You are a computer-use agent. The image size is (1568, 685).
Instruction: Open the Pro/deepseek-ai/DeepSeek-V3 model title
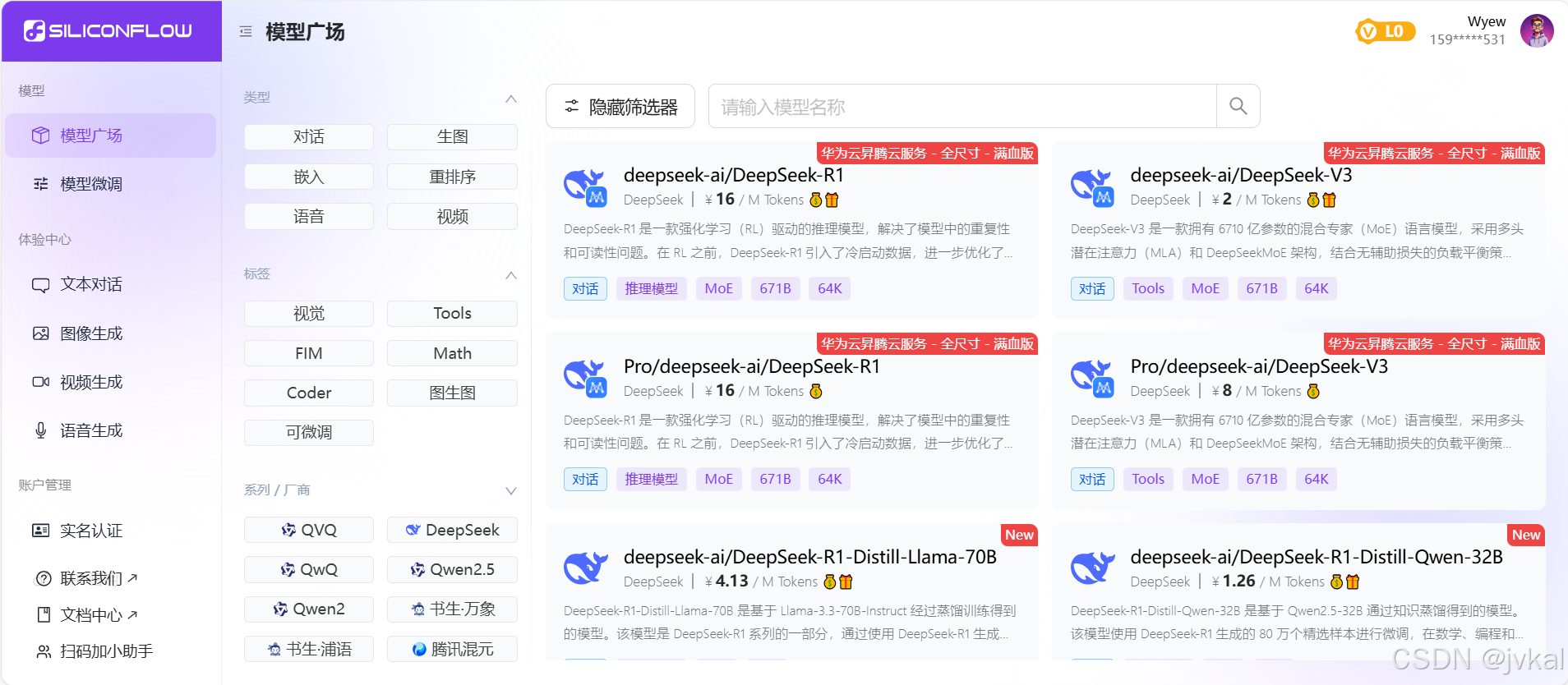[x=1259, y=366]
